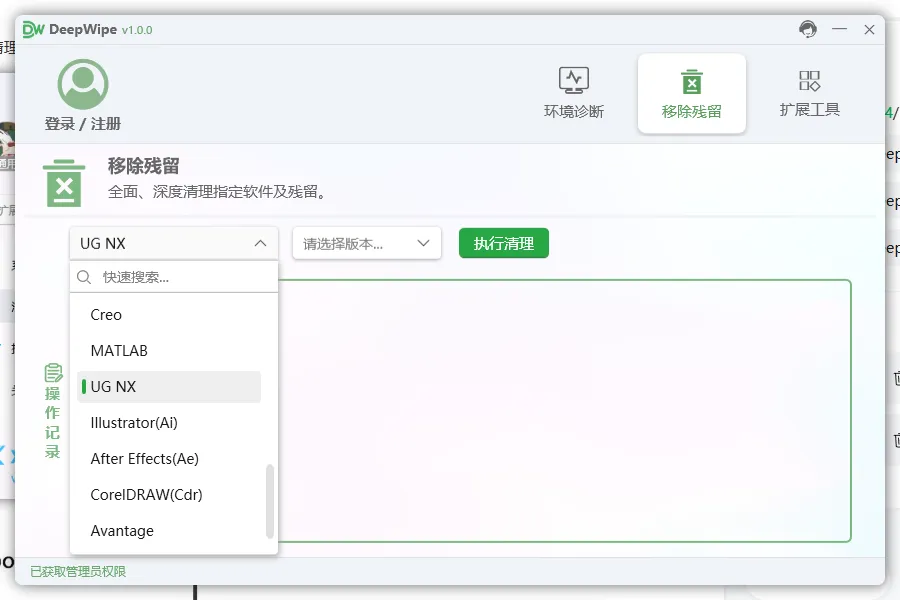Select UG NX list option

point(169,387)
